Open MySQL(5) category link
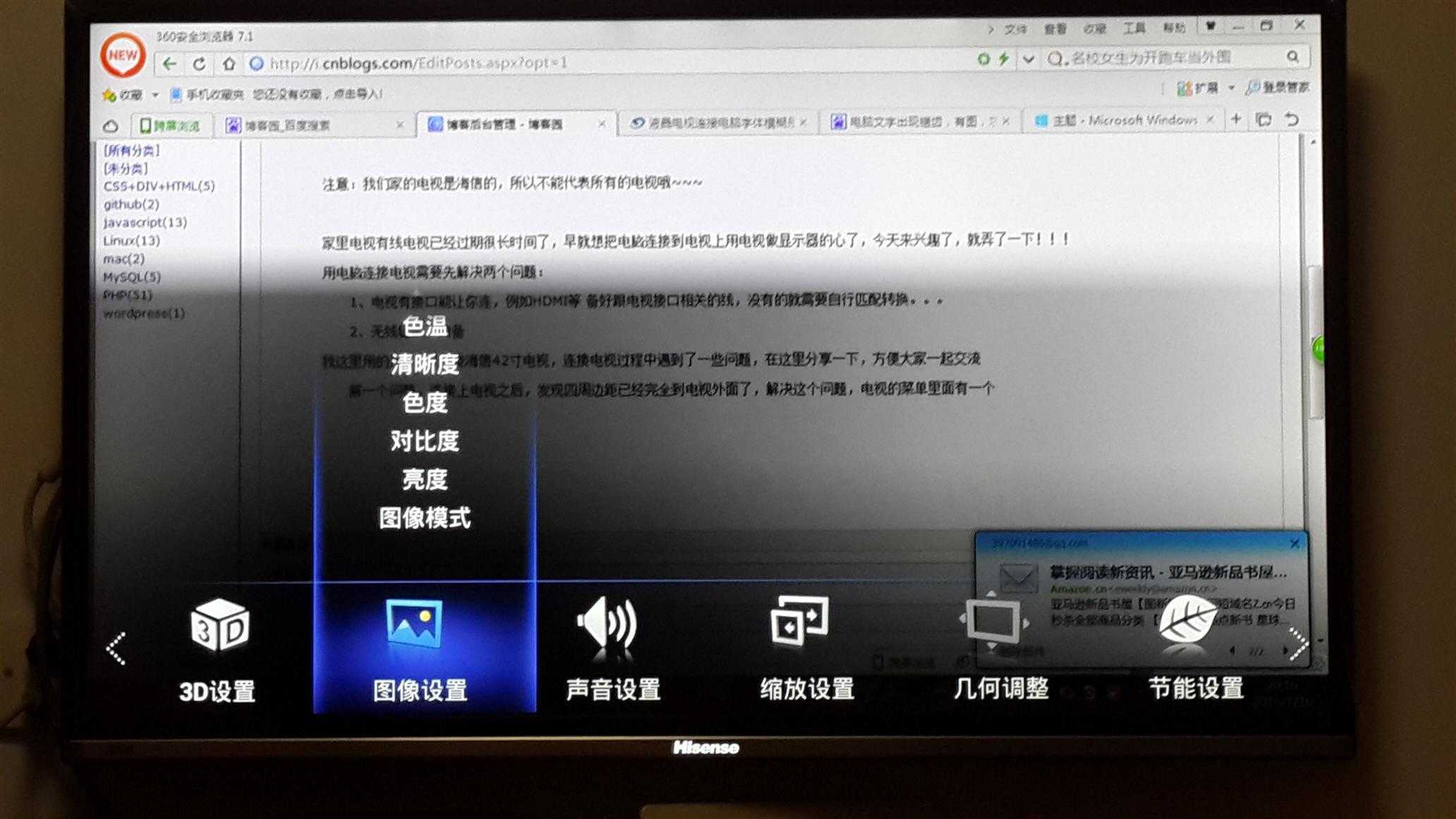Screen dimensions: 1456x819 coord(131,277)
